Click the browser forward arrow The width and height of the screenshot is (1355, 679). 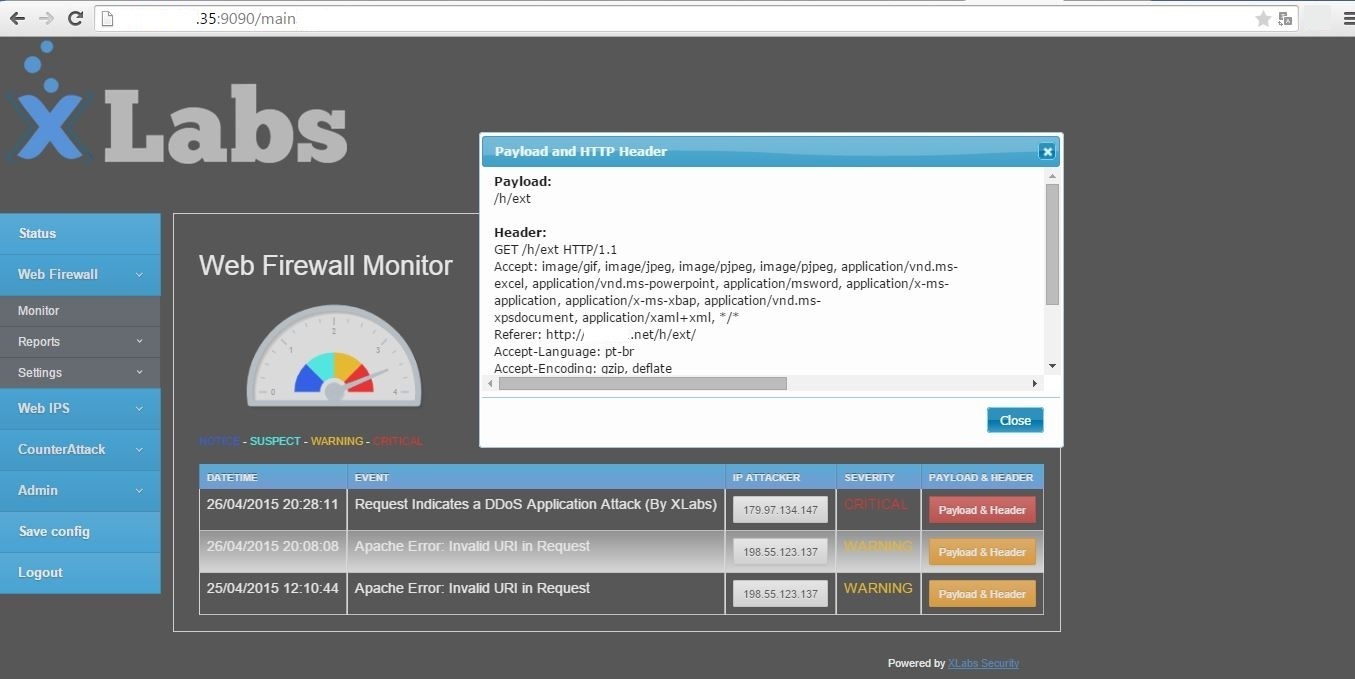[46, 18]
